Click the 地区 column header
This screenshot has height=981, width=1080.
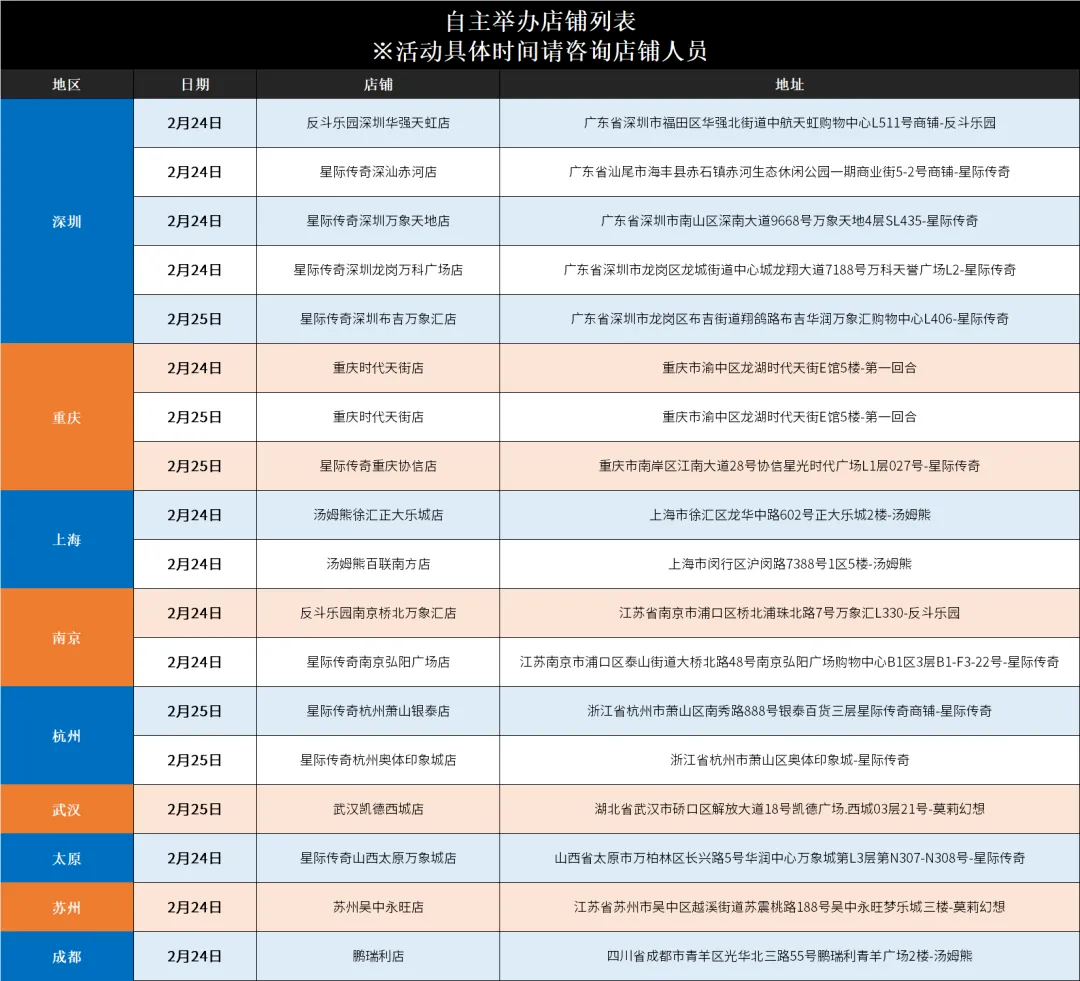coord(66,85)
